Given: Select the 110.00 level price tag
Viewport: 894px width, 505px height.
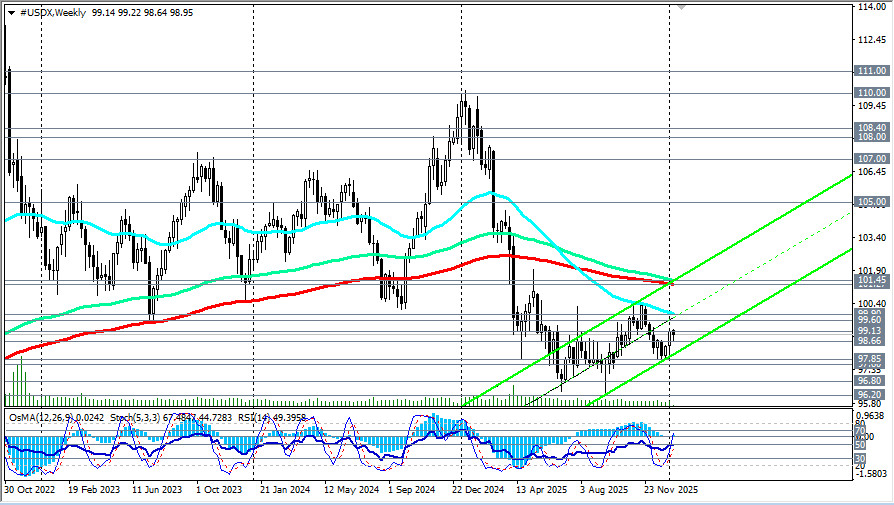Looking at the screenshot, I should click(872, 92).
